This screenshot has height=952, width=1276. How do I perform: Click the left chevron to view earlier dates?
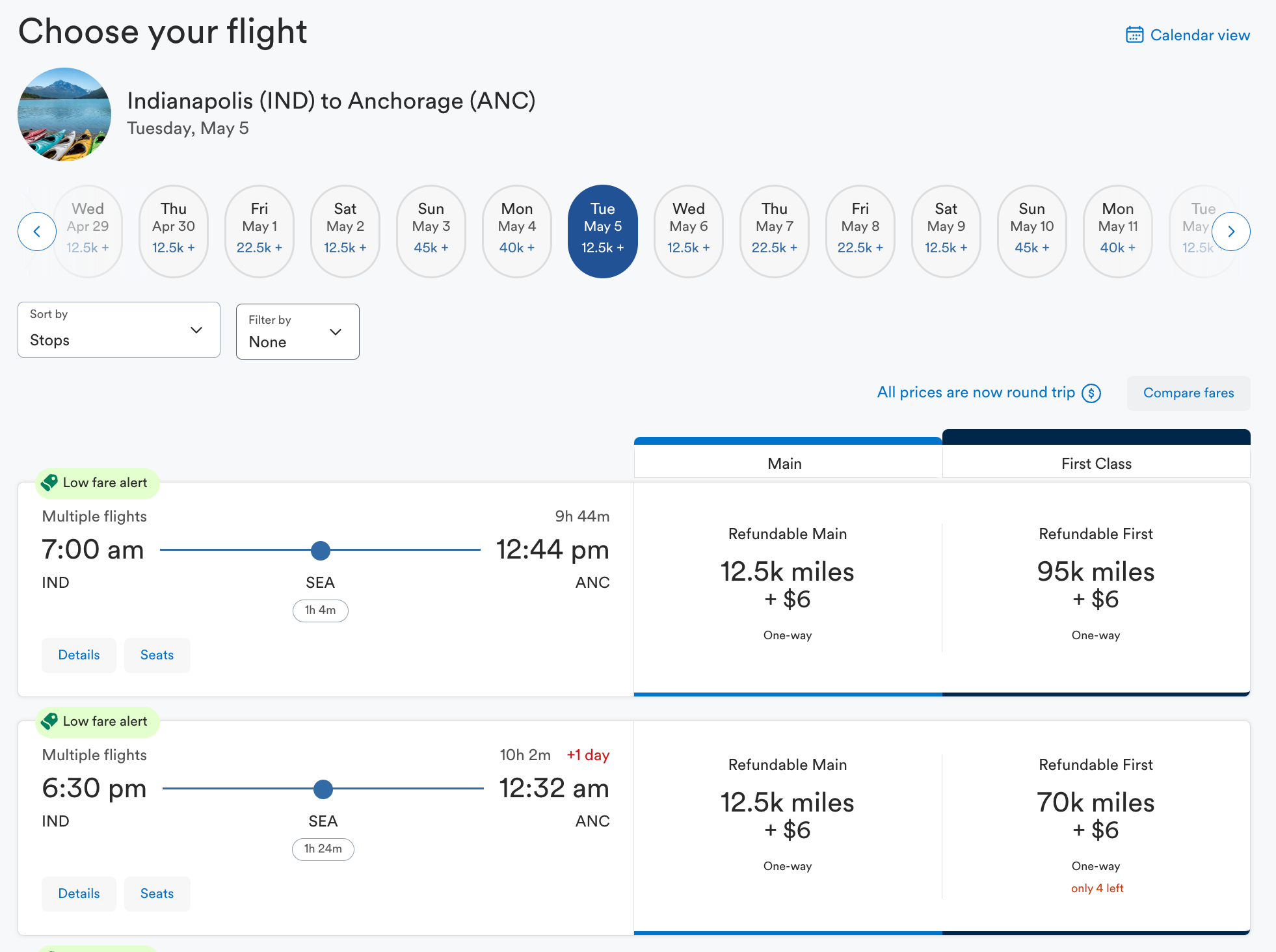(x=37, y=231)
